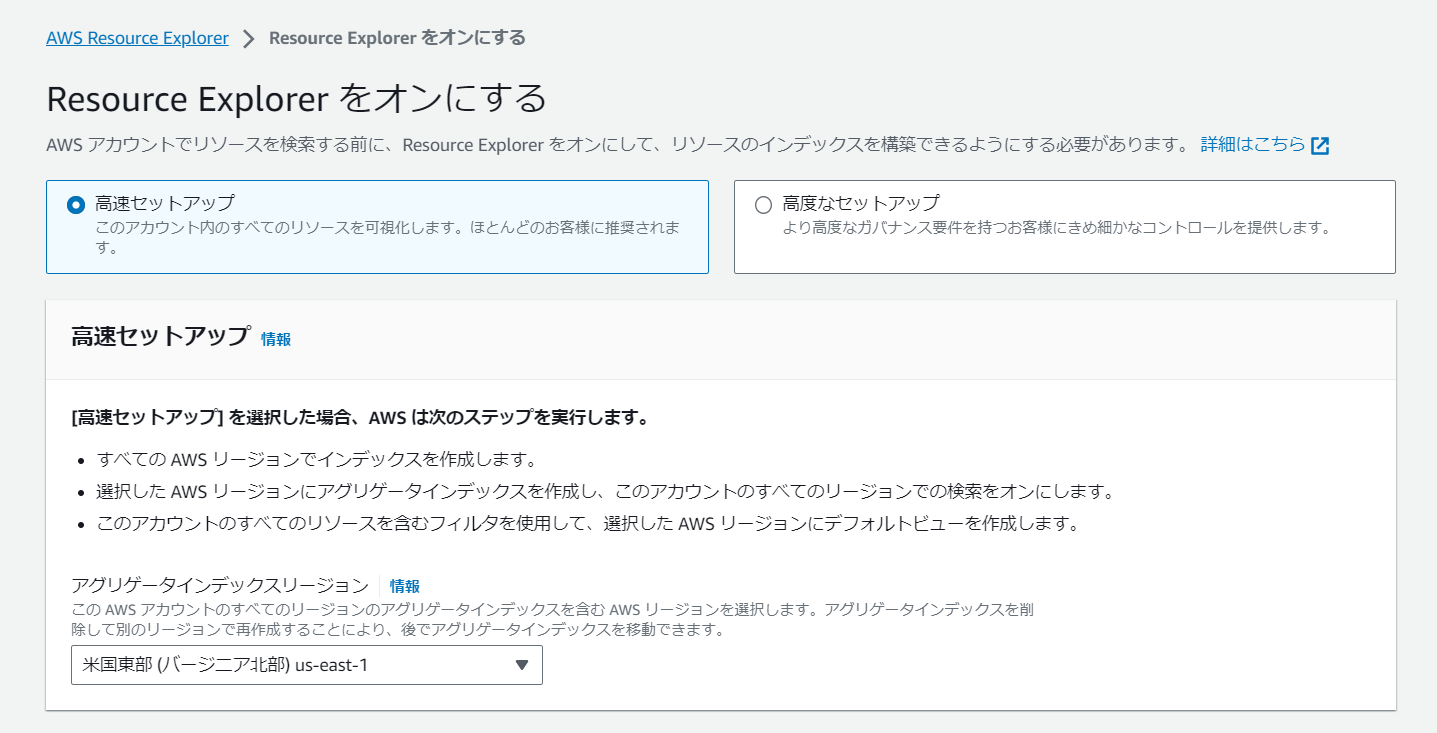This screenshot has height=733, width=1437.
Task: Click the dropdown arrow of region selector
Action: point(521,665)
